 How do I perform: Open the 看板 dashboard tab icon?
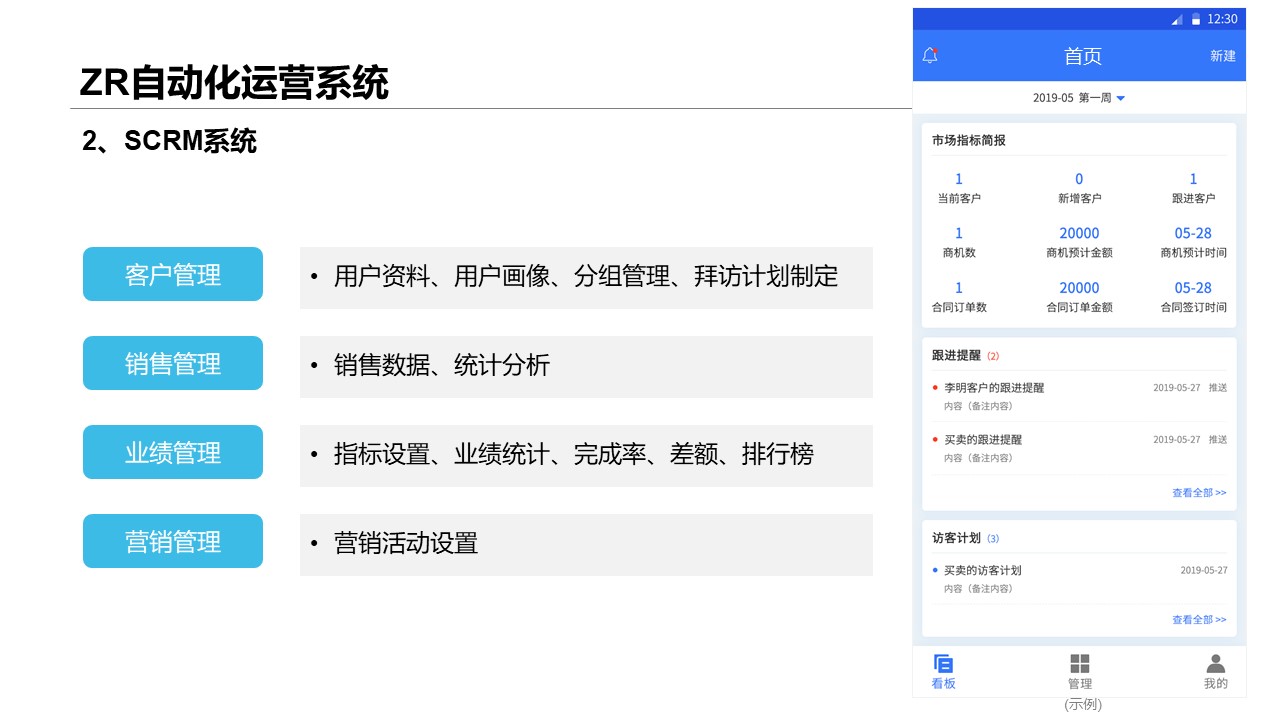pyautogui.click(x=943, y=664)
